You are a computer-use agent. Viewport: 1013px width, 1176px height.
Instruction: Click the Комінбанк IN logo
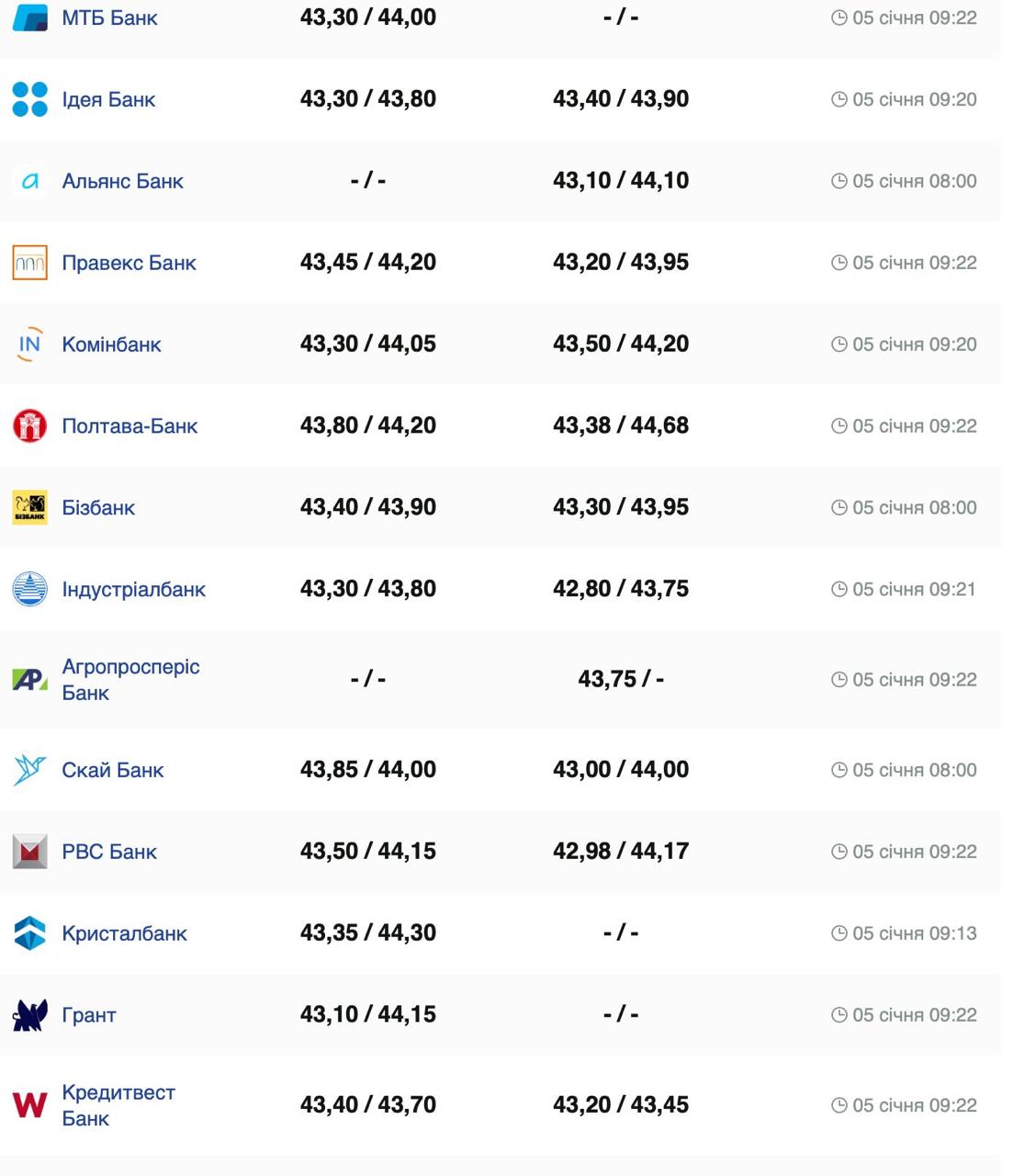coord(29,345)
